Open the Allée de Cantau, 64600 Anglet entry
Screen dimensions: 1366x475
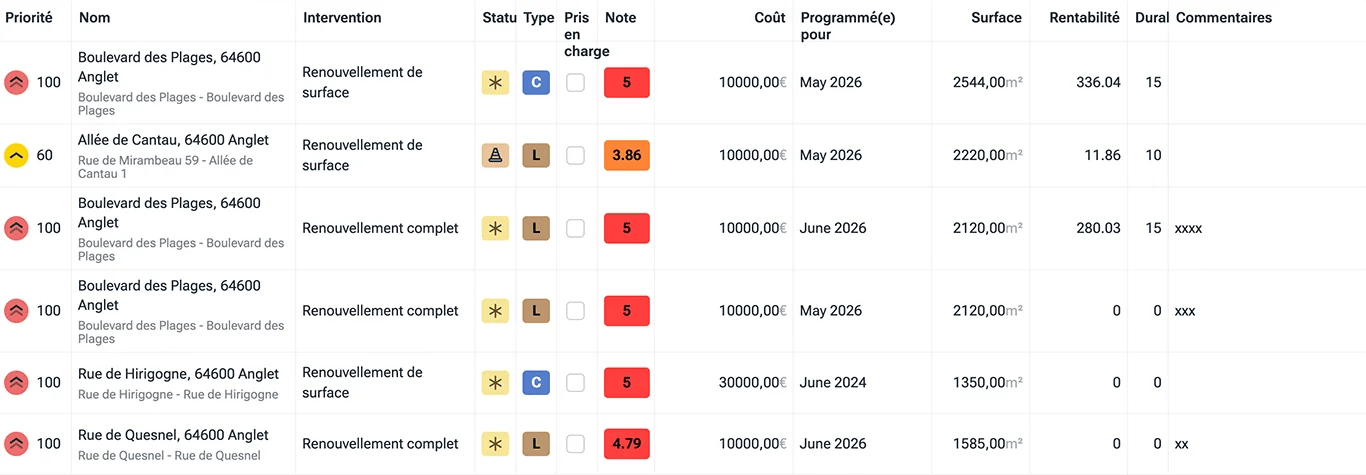coord(173,140)
